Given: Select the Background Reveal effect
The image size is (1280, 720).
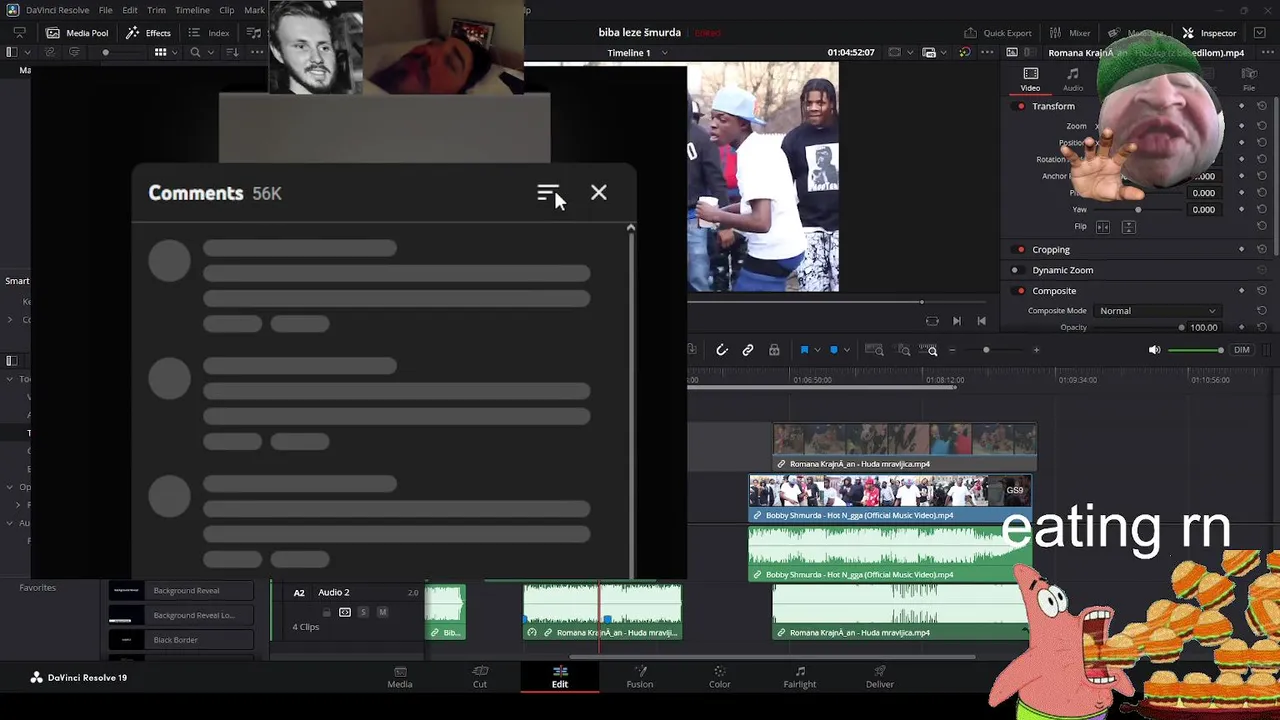Looking at the screenshot, I should [x=180, y=591].
